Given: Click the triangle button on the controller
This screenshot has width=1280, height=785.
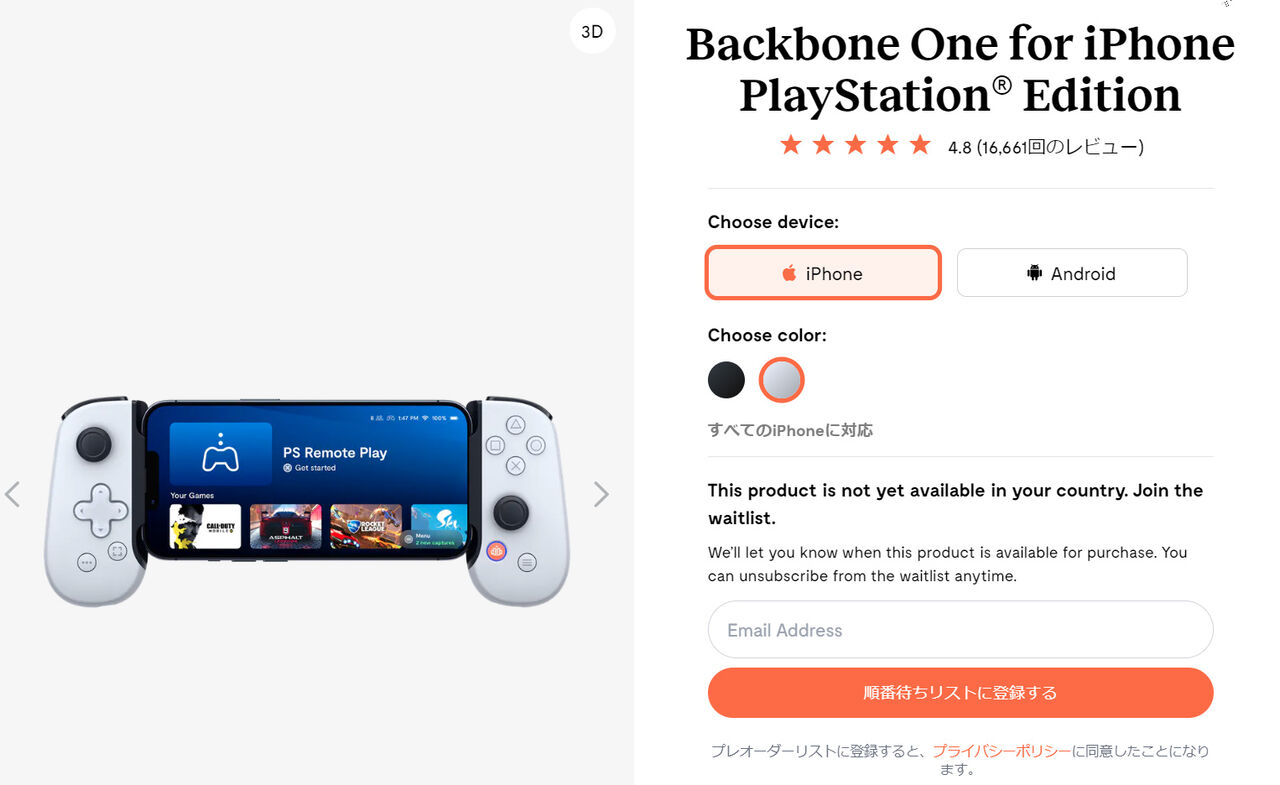Looking at the screenshot, I should point(516,424).
